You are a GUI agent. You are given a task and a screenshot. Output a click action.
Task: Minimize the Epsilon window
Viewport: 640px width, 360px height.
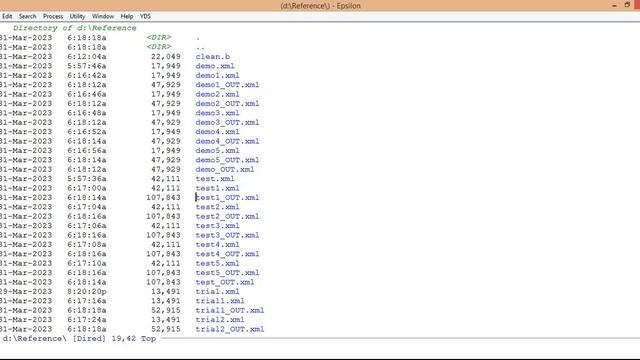[614, 5]
